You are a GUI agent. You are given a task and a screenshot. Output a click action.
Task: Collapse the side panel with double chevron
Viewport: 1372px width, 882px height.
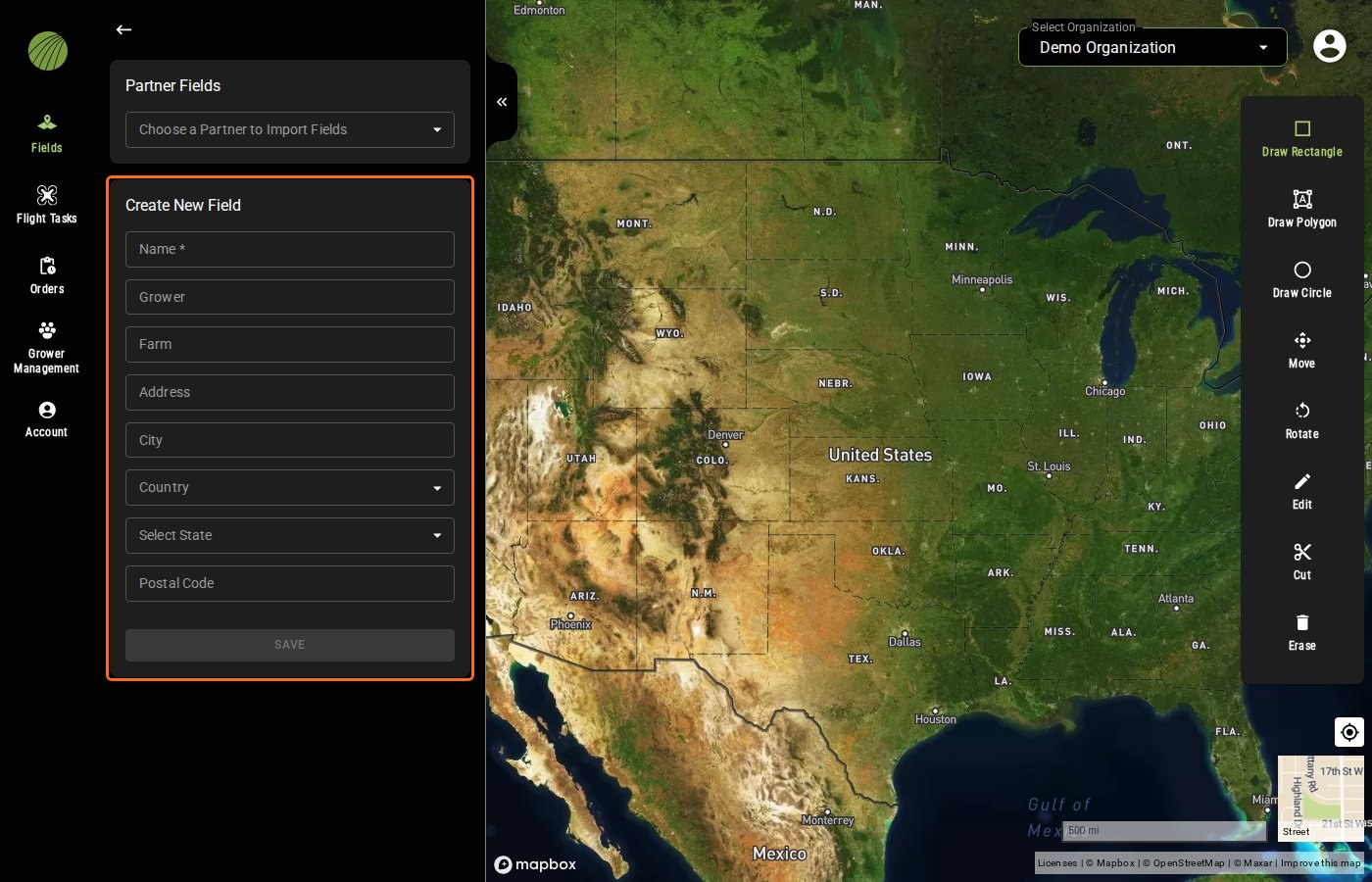click(x=502, y=102)
